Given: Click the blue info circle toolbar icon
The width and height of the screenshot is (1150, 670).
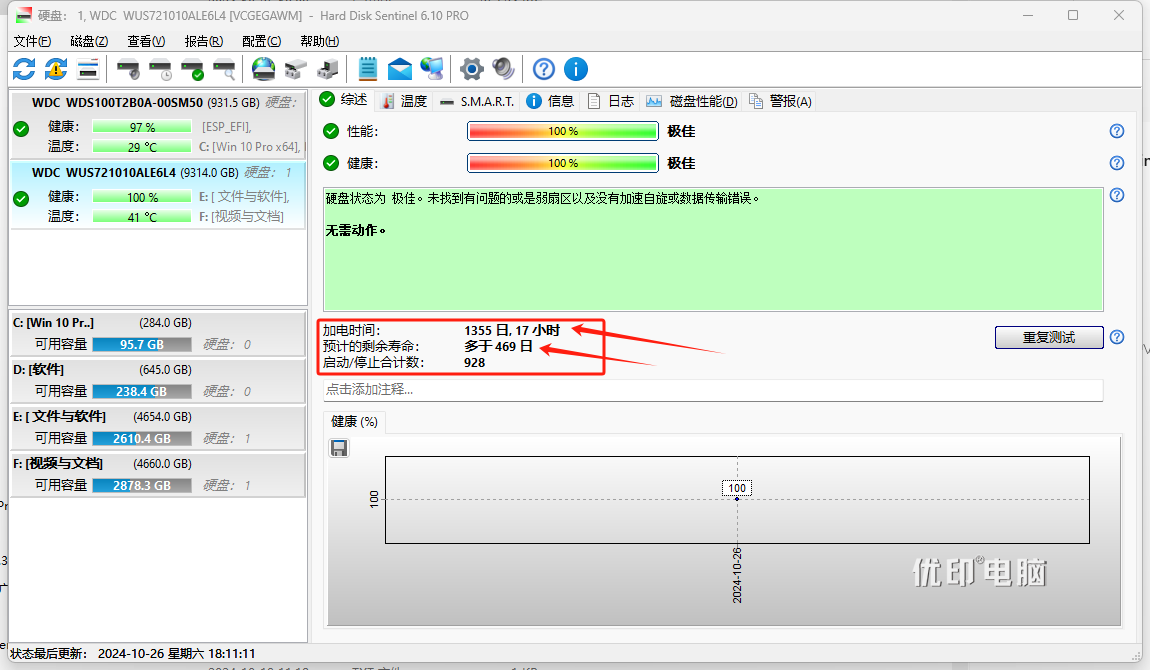Looking at the screenshot, I should point(576,70).
